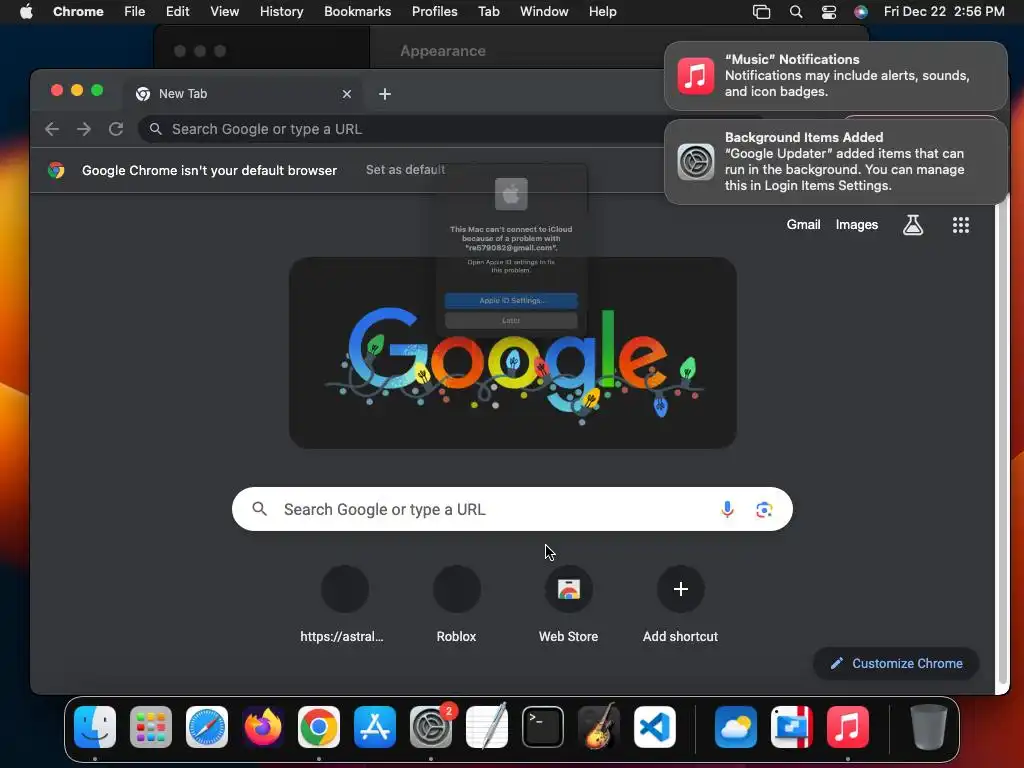This screenshot has width=1024, height=768.
Task: Focus the Google search box on page
Action: pos(512,509)
